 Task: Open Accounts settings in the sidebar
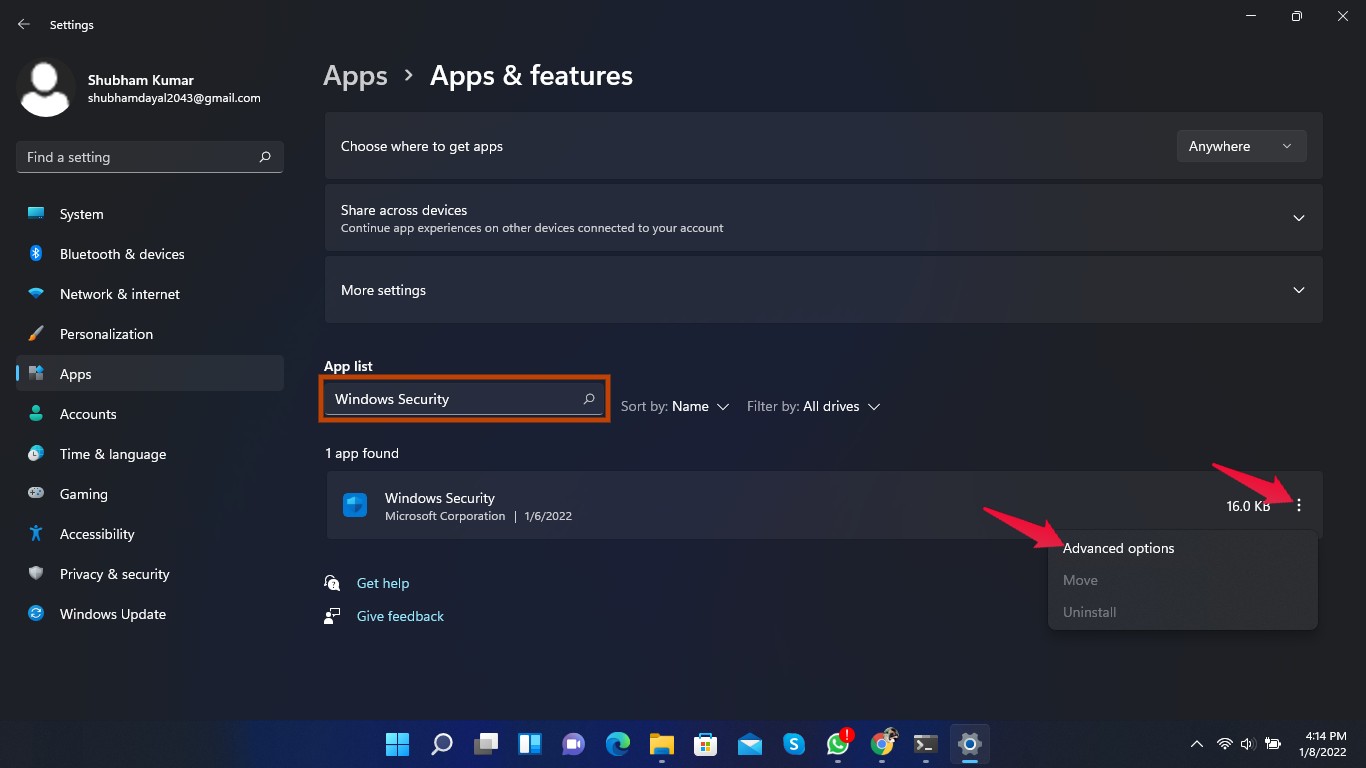(x=150, y=414)
